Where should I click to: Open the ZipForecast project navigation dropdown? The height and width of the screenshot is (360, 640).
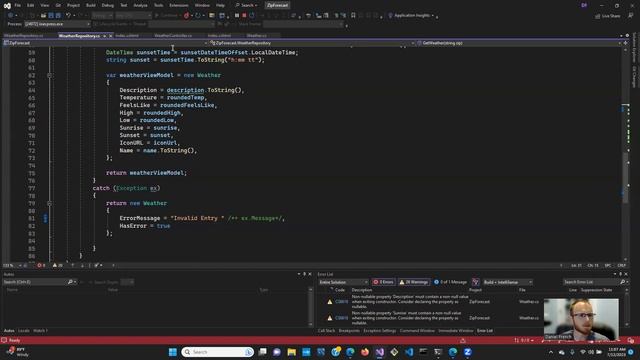(106, 43)
